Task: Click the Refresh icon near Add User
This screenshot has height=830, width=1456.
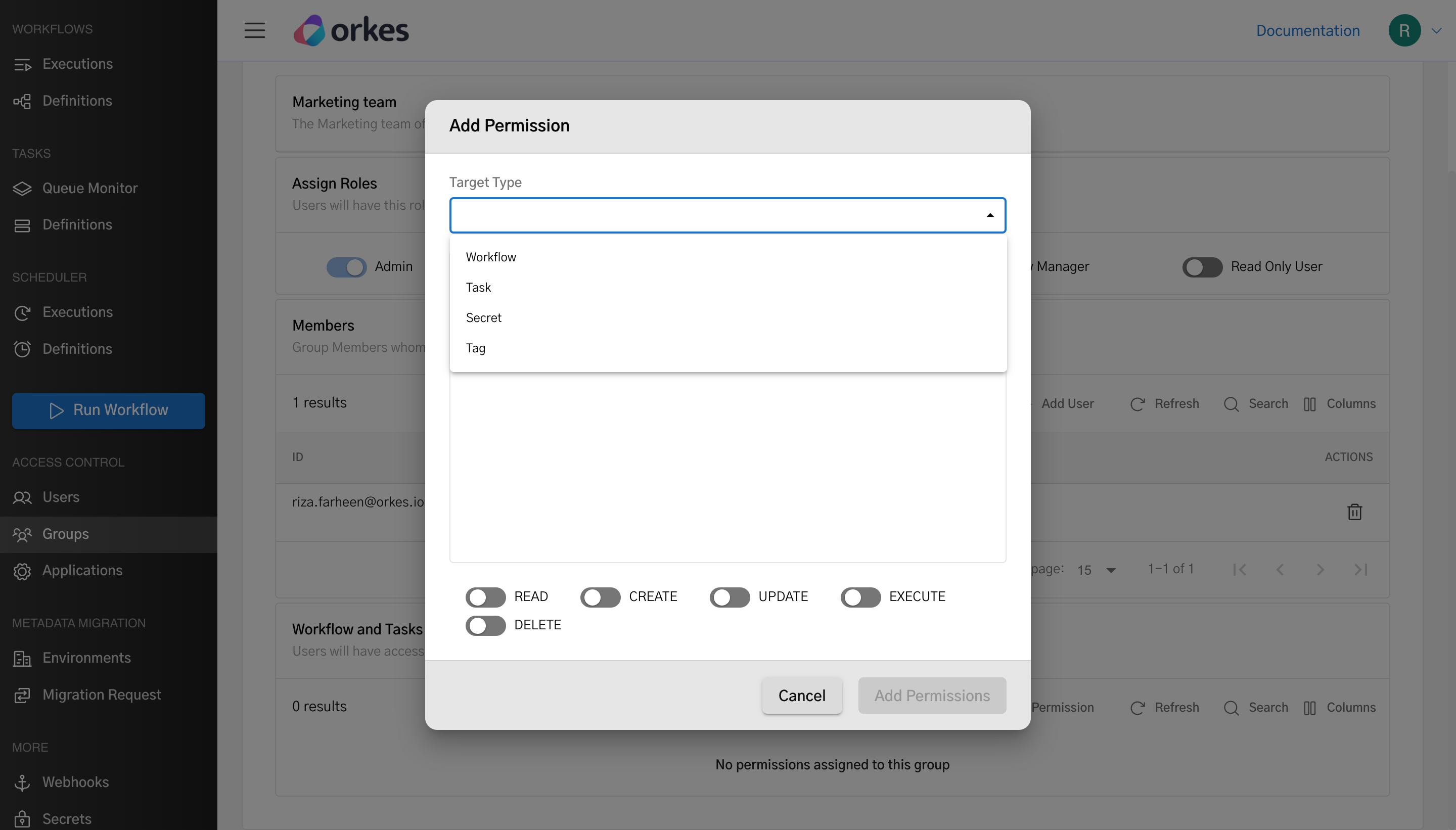Action: (1138, 403)
